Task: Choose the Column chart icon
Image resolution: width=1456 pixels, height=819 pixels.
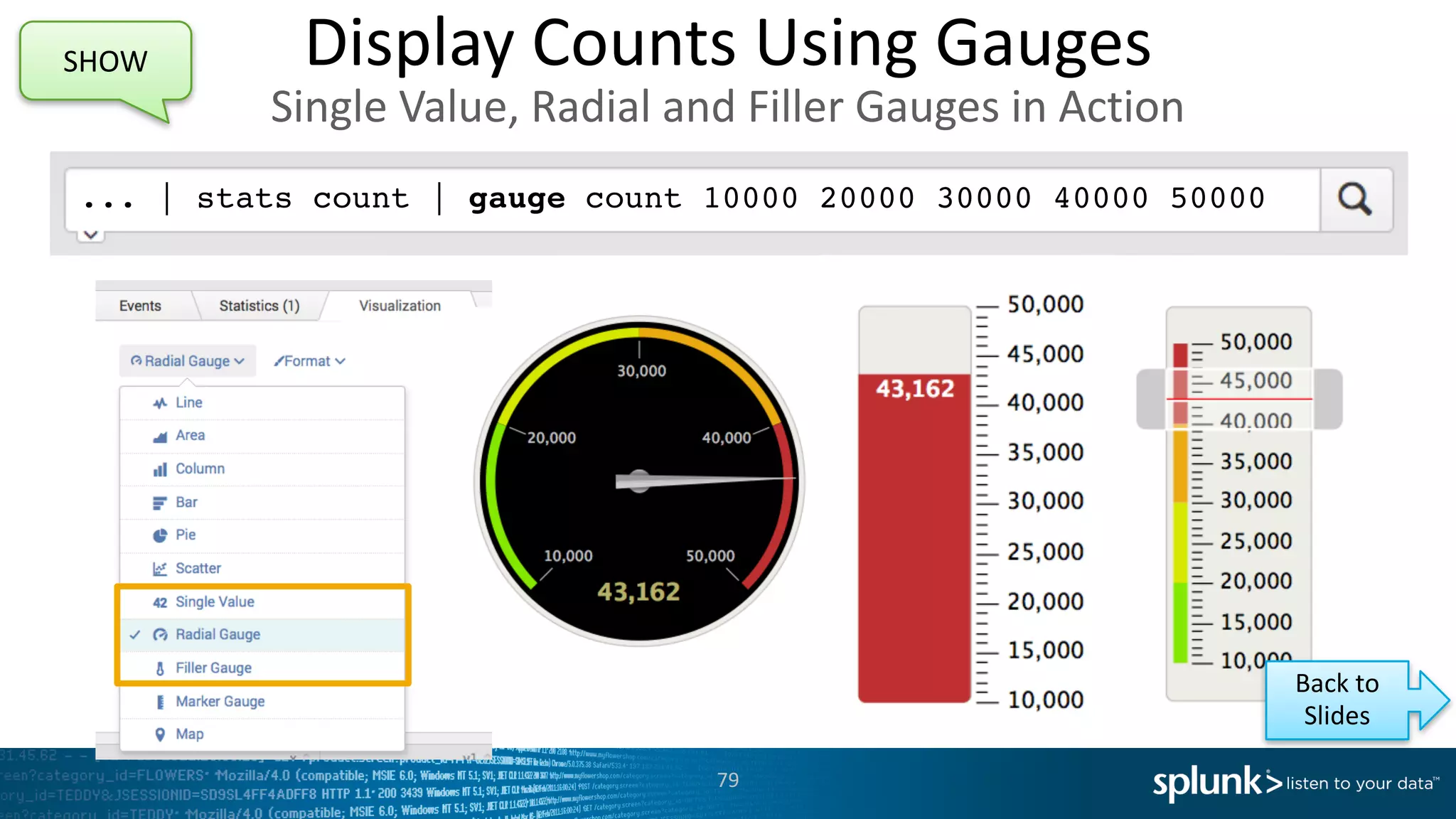Action: 160,470
